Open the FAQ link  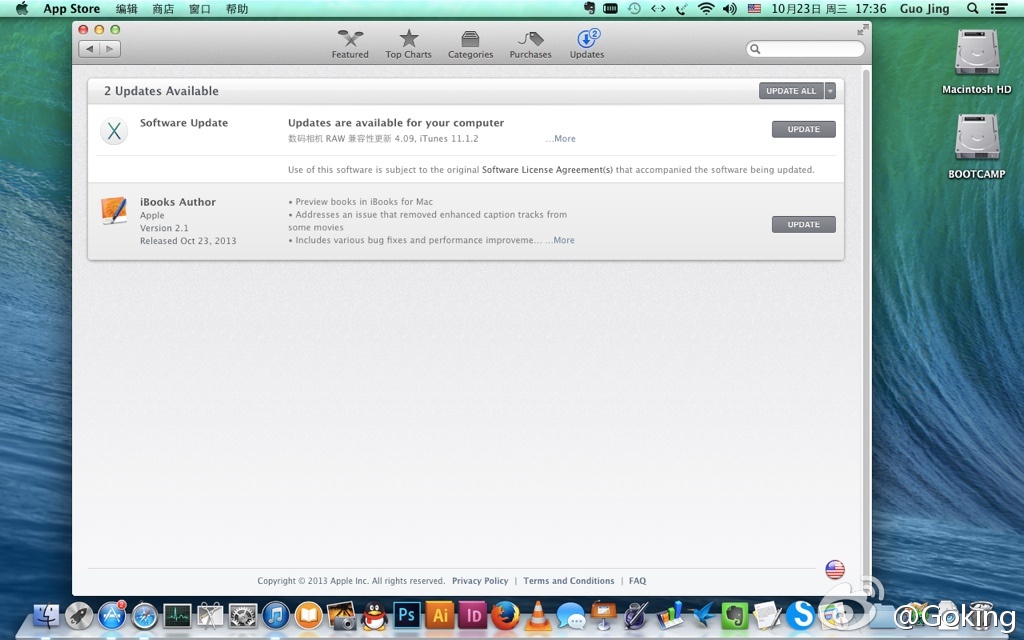637,581
